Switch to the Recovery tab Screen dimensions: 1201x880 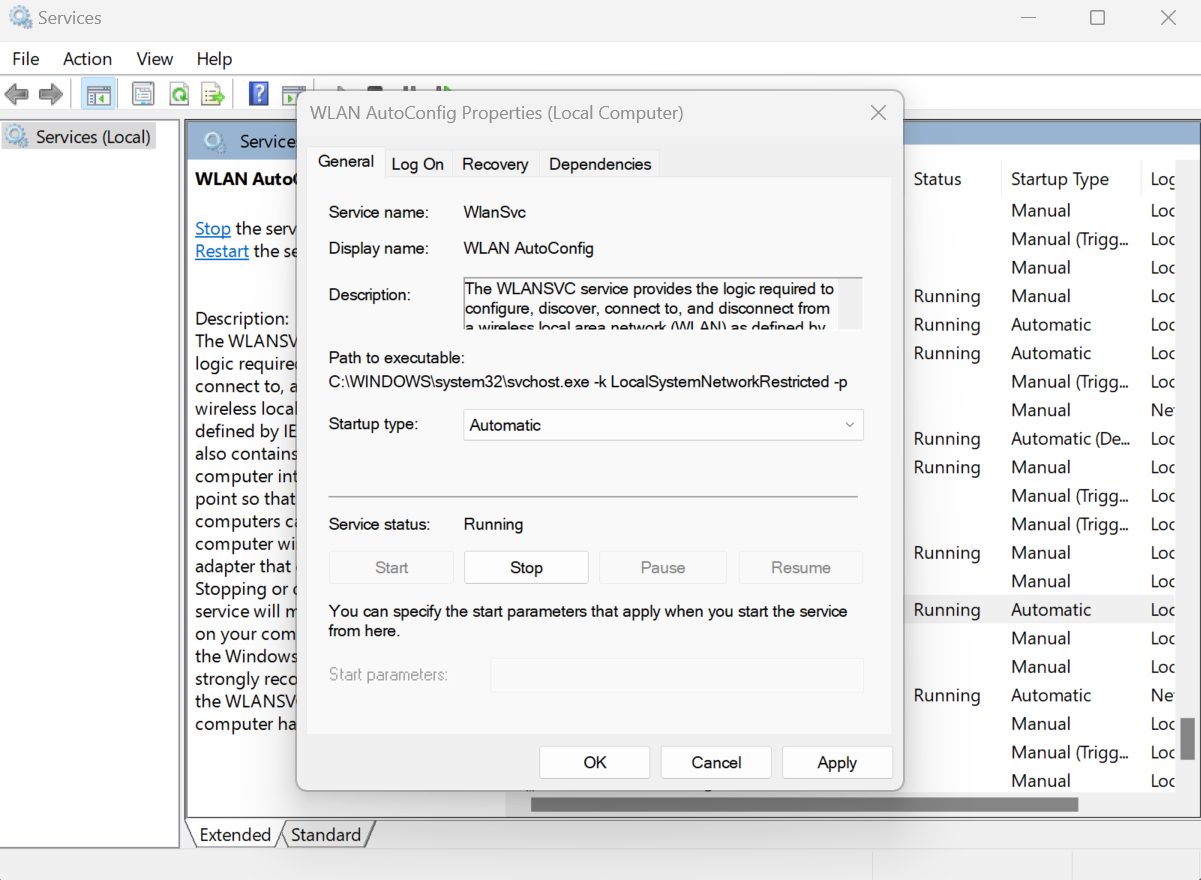(x=495, y=164)
